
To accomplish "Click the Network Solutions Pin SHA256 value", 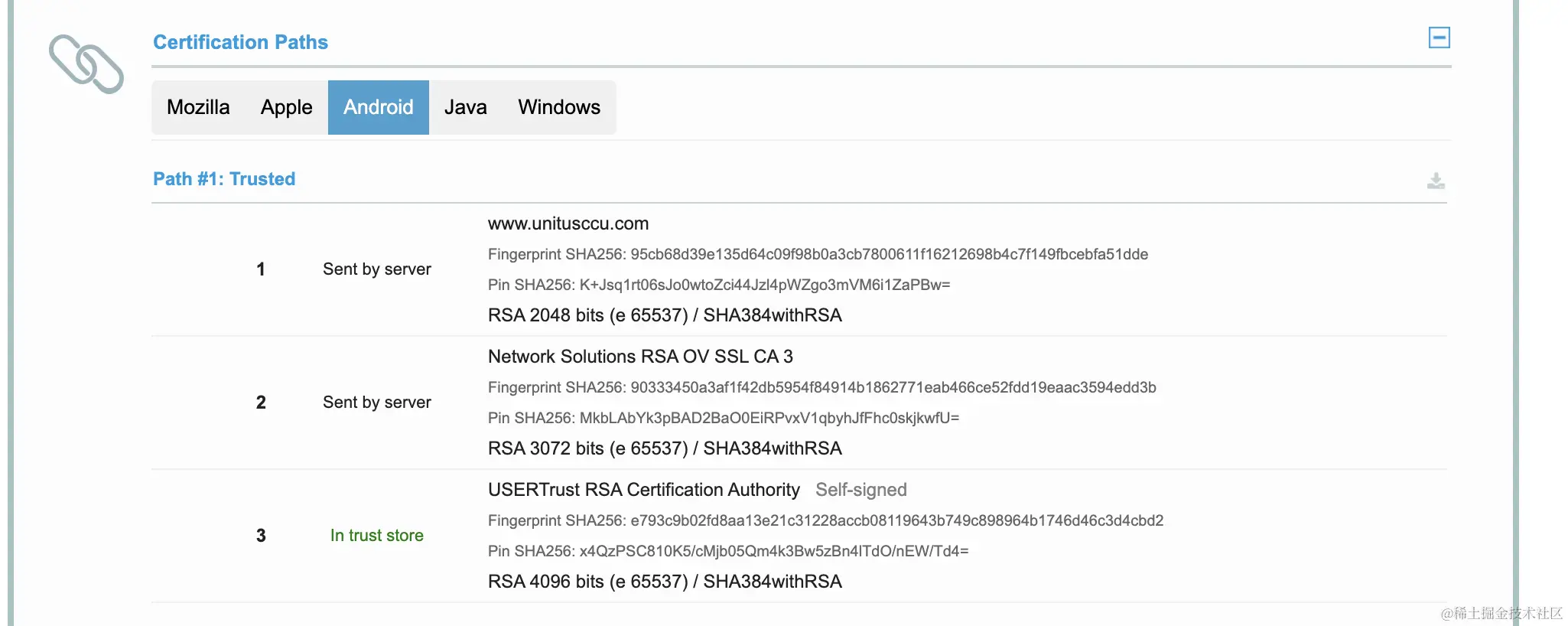I will (769, 418).
